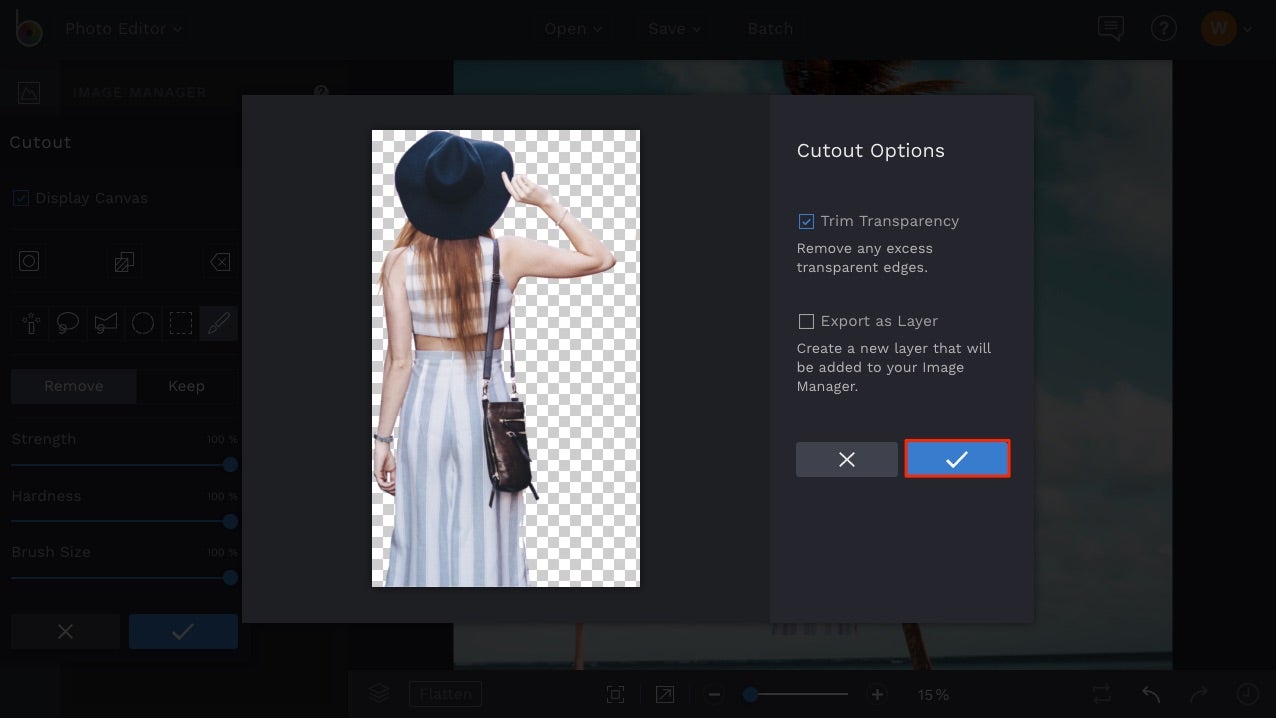The height and width of the screenshot is (718, 1276).
Task: Enable Export as Layer
Action: (x=806, y=321)
